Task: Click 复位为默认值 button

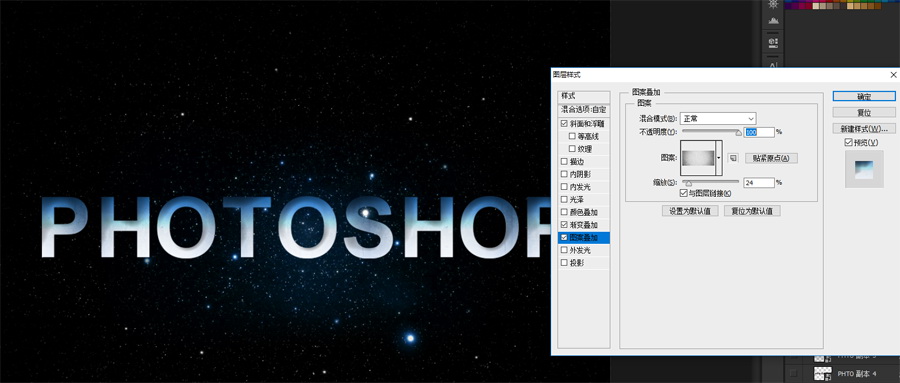Action: (752, 211)
